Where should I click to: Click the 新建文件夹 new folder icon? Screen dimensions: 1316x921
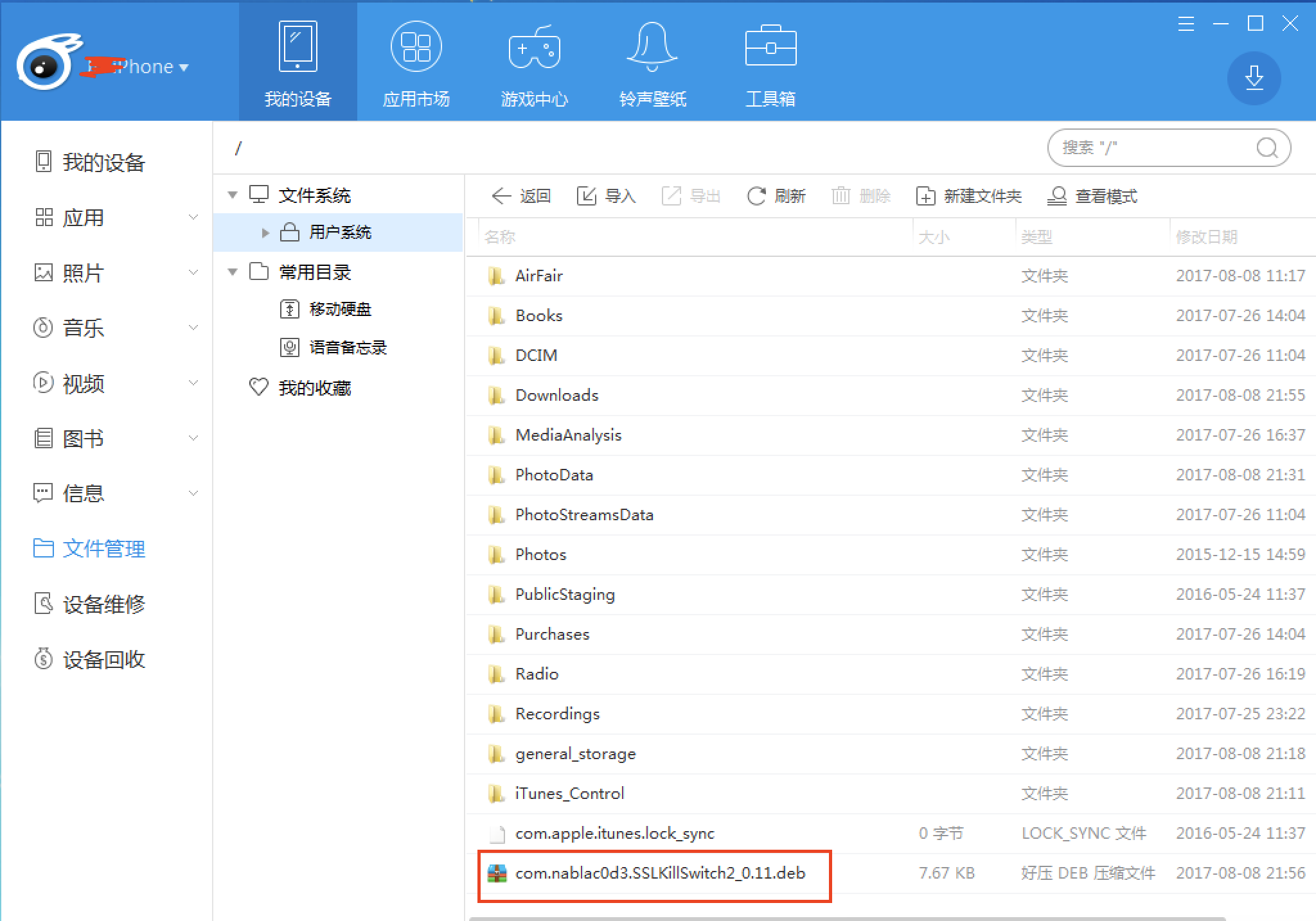click(x=925, y=196)
